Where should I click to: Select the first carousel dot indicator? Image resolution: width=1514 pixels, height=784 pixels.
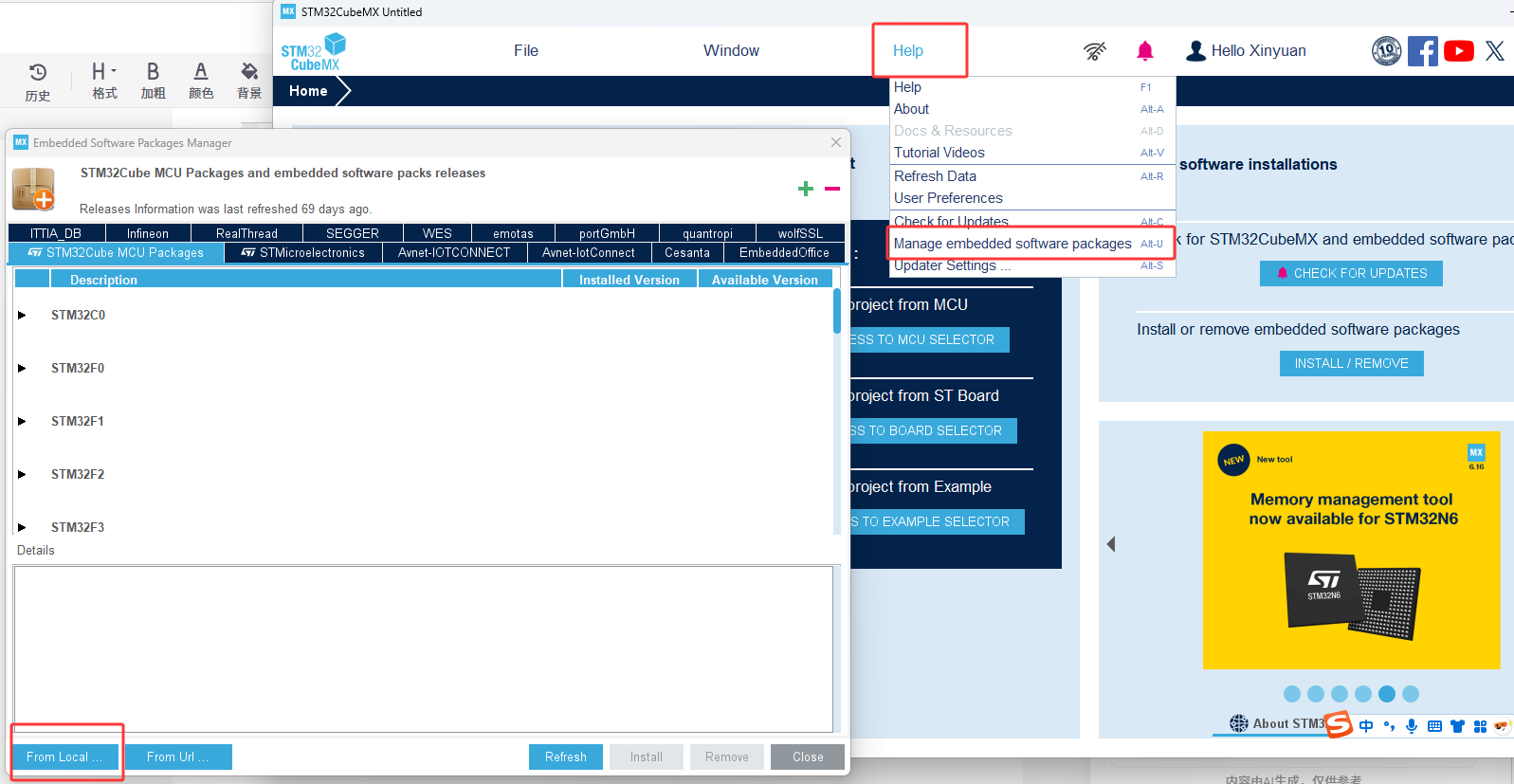coord(1292,694)
